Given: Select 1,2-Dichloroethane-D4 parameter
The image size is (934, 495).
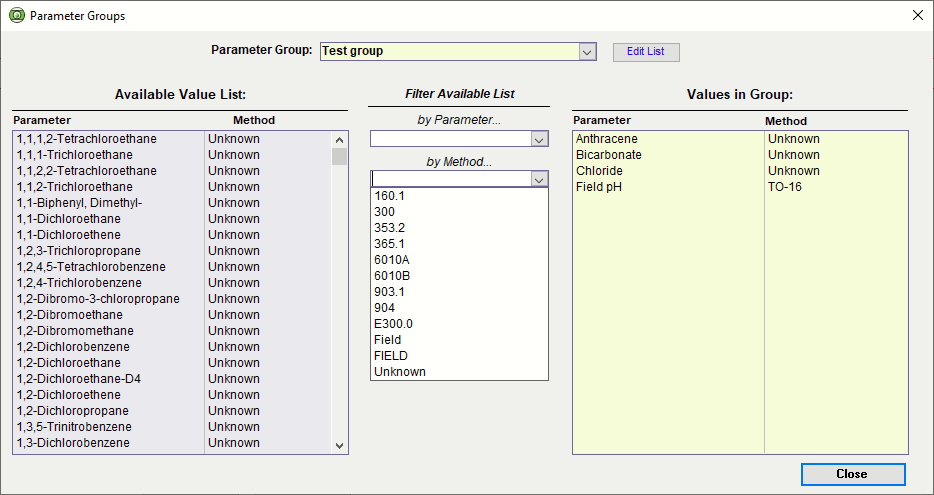Looking at the screenshot, I should (x=172, y=379).
